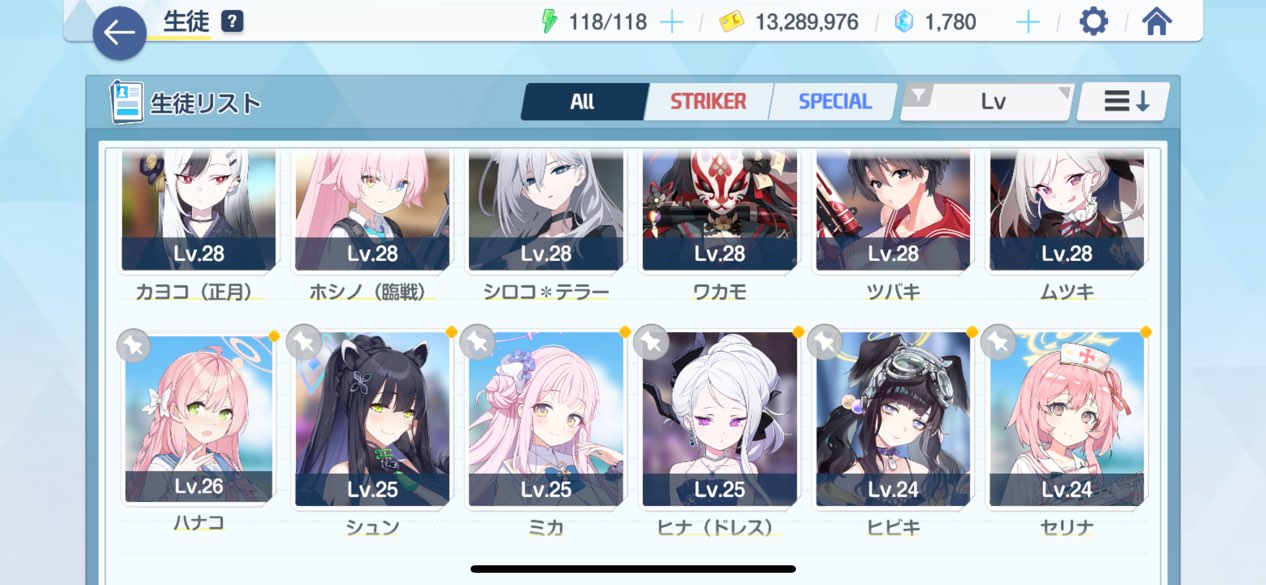
Task: Toggle the pin on セリナ's card
Action: (997, 342)
